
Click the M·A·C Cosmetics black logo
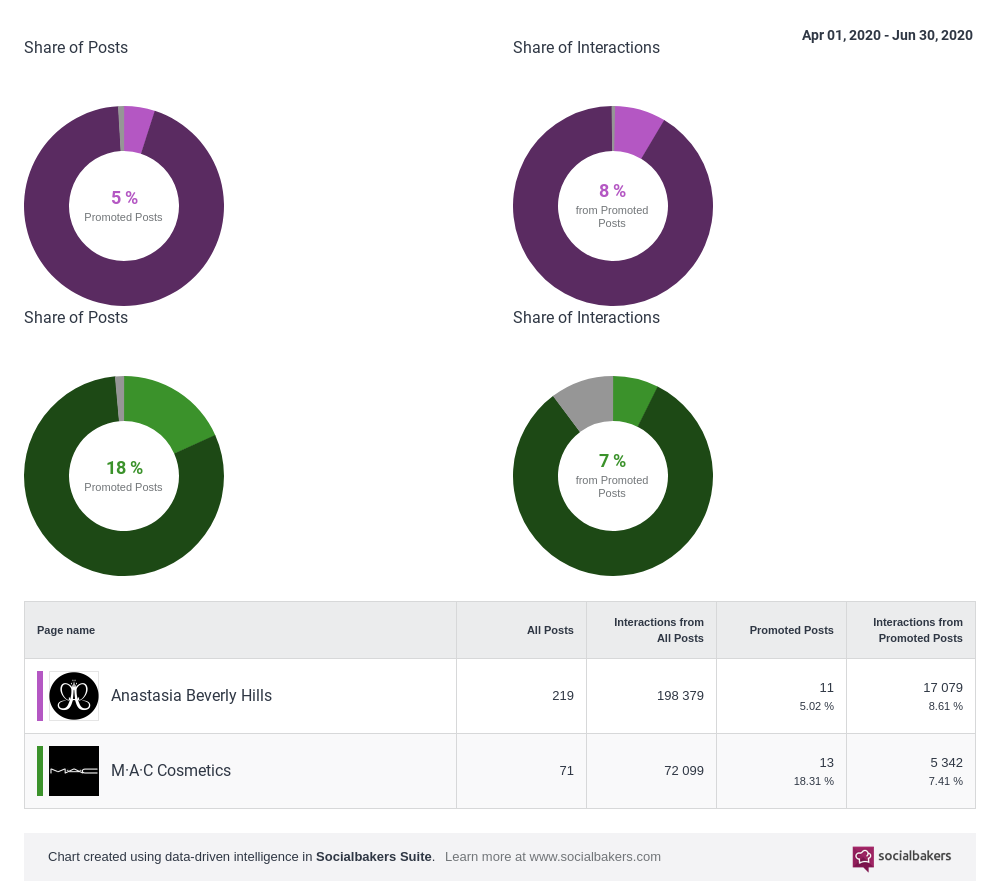[74, 770]
